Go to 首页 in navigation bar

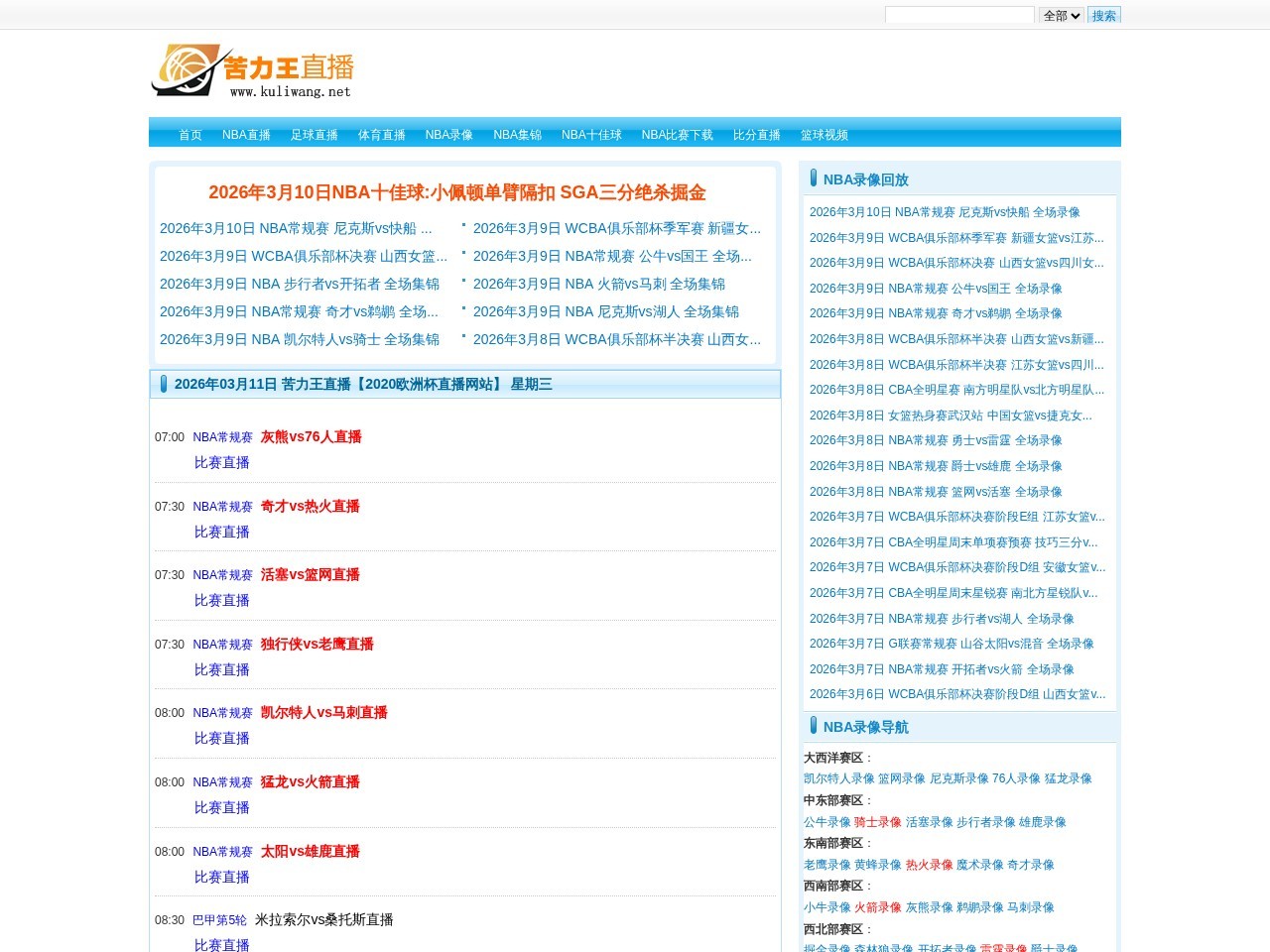190,135
